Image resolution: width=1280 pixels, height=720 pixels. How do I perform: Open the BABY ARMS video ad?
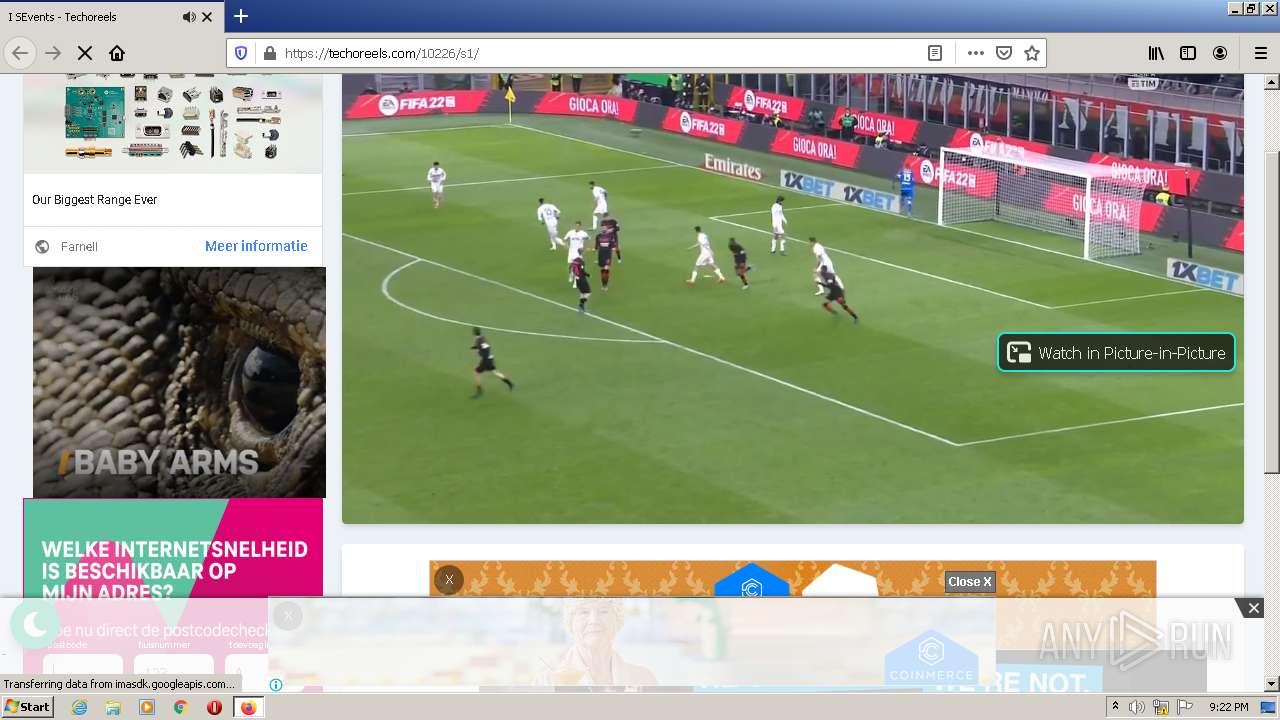click(179, 382)
